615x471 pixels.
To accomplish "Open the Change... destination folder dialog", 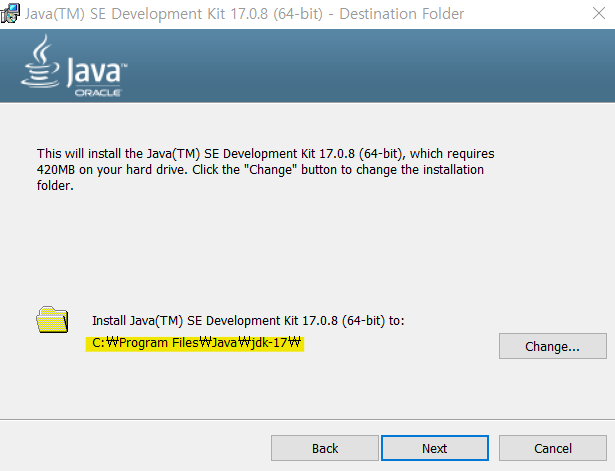I will point(553,346).
